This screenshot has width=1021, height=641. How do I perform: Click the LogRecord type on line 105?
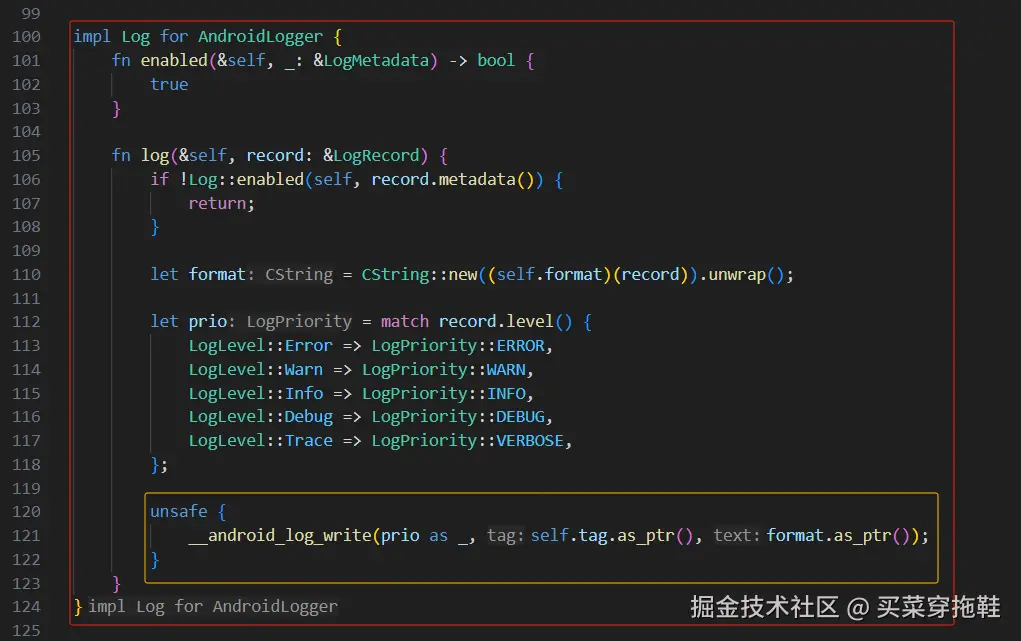pos(376,156)
